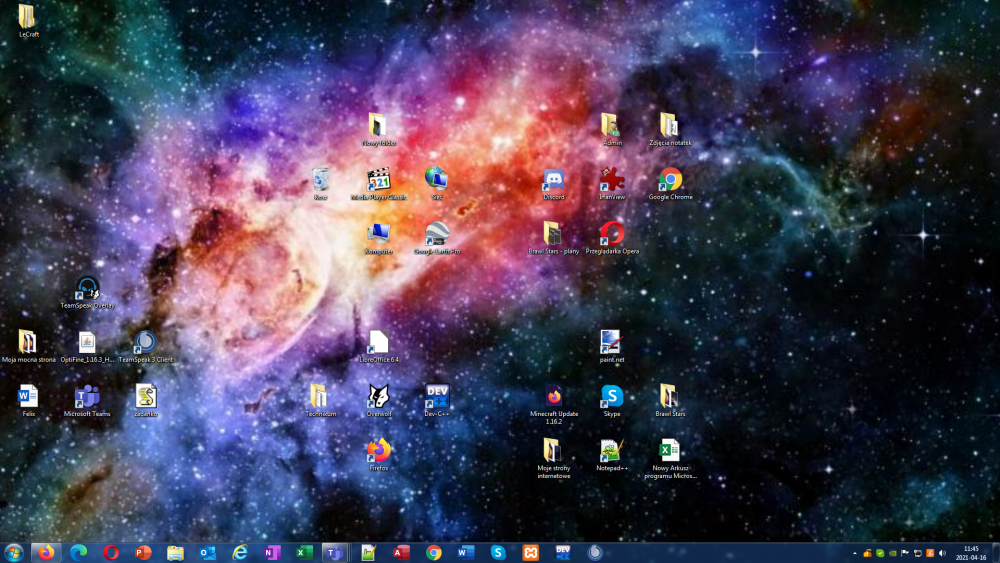Open the IrfanView desktop shortcut
This screenshot has width=1000, height=563.
612,181
